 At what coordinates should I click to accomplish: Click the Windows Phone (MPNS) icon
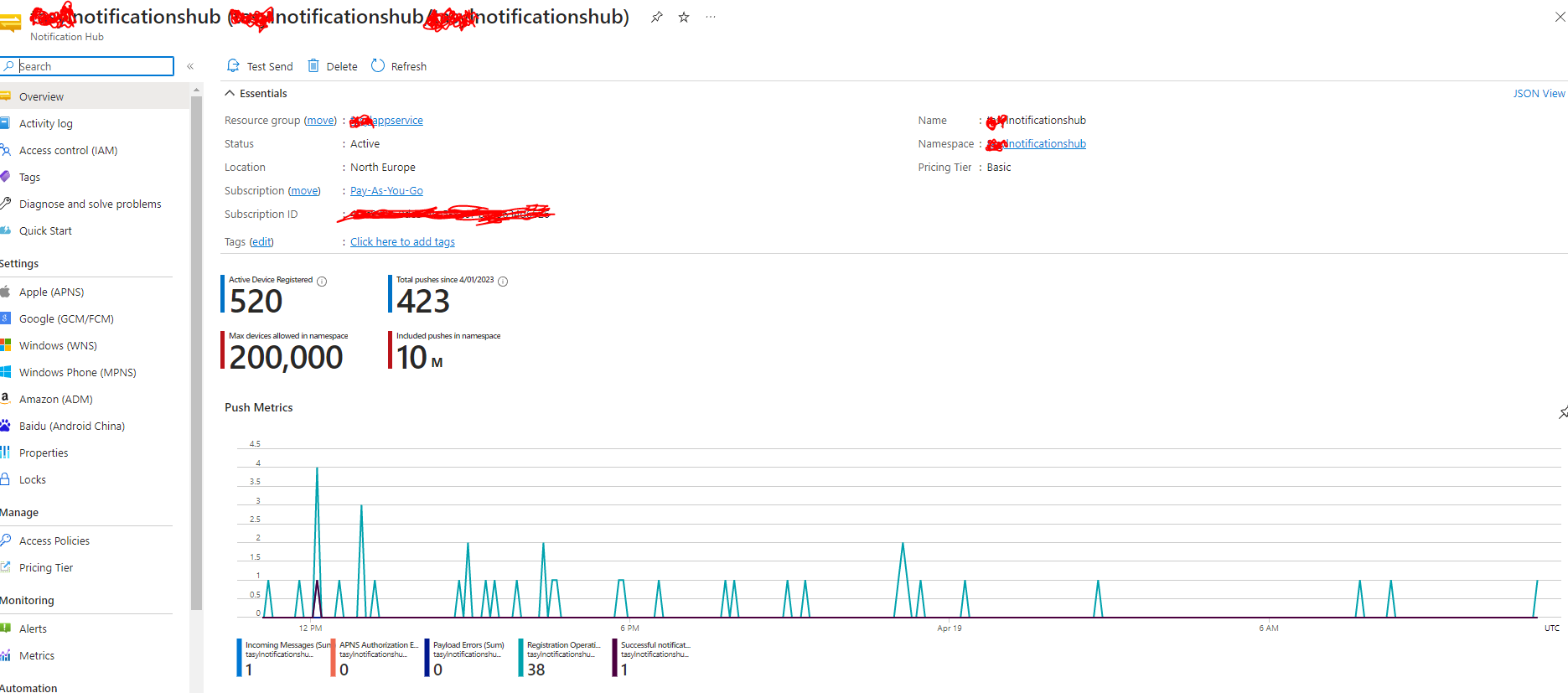pyautogui.click(x=6, y=372)
